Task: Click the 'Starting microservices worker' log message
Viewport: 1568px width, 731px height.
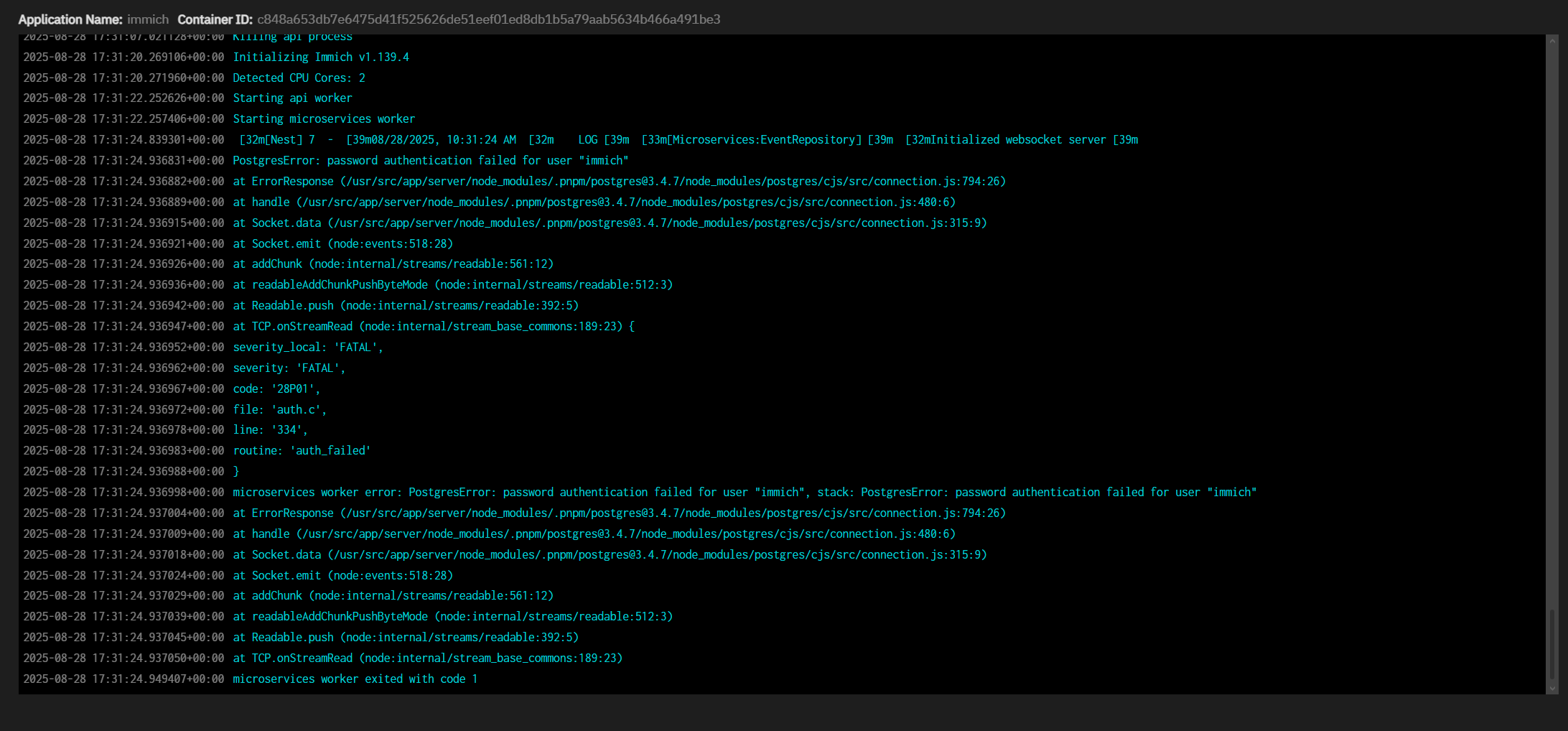Action: pyautogui.click(x=324, y=119)
